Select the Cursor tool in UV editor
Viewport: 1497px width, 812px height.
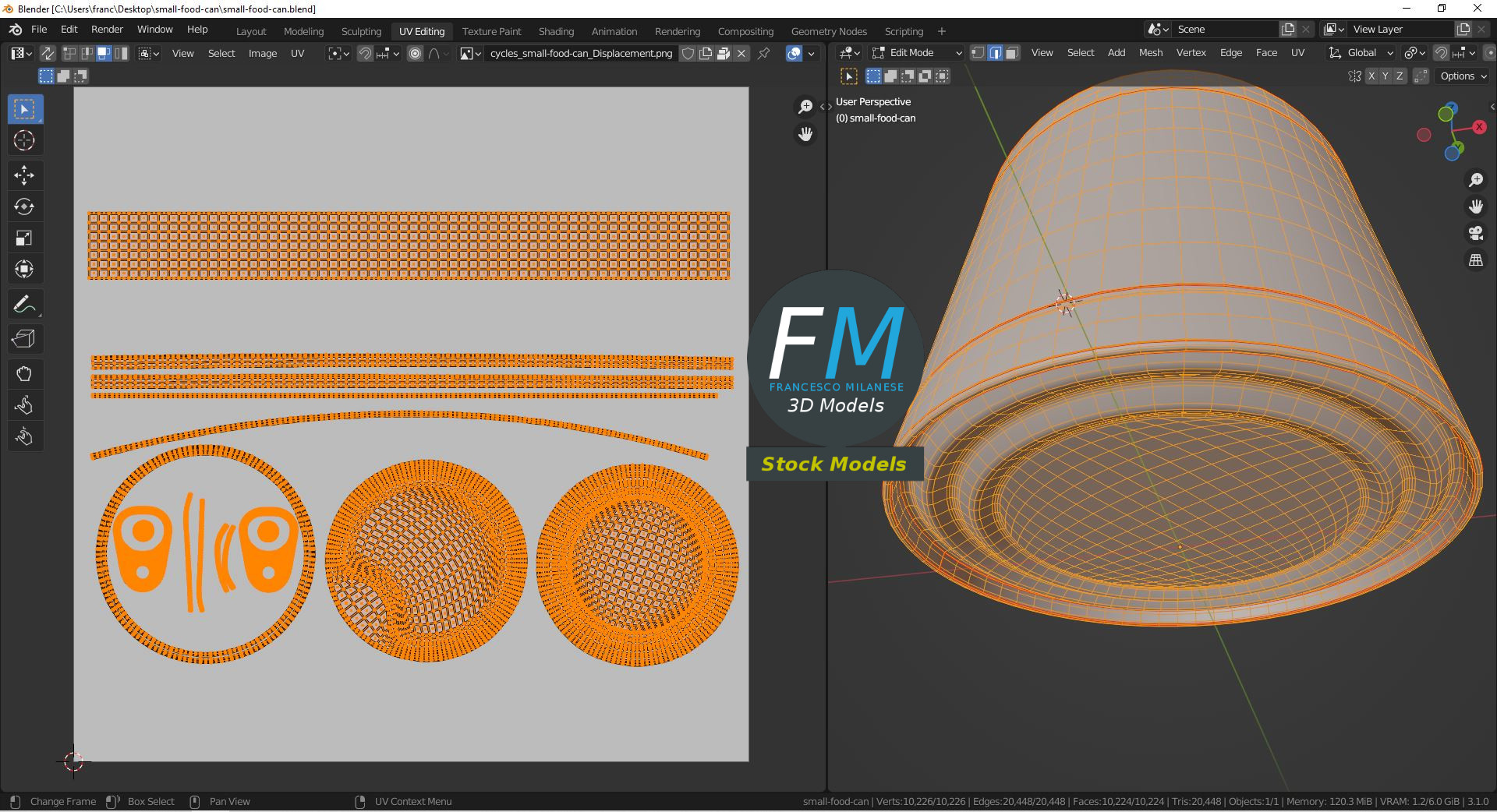tap(24, 141)
